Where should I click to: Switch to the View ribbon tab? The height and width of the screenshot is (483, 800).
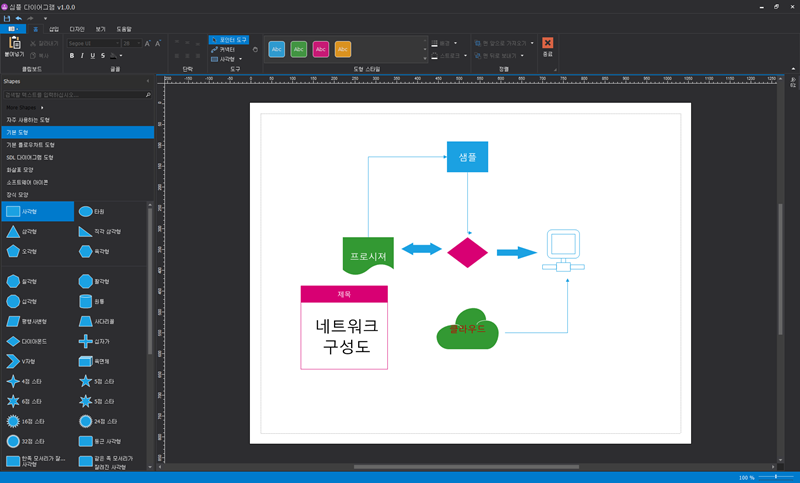101,29
